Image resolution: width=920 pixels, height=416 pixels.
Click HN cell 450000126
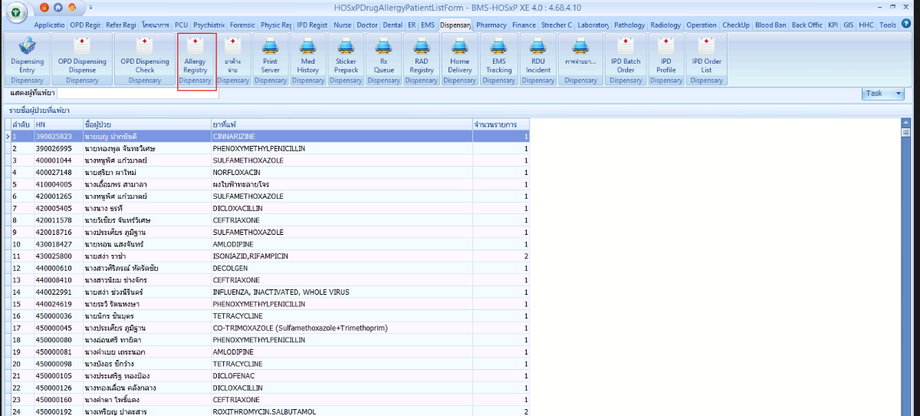[58, 388]
